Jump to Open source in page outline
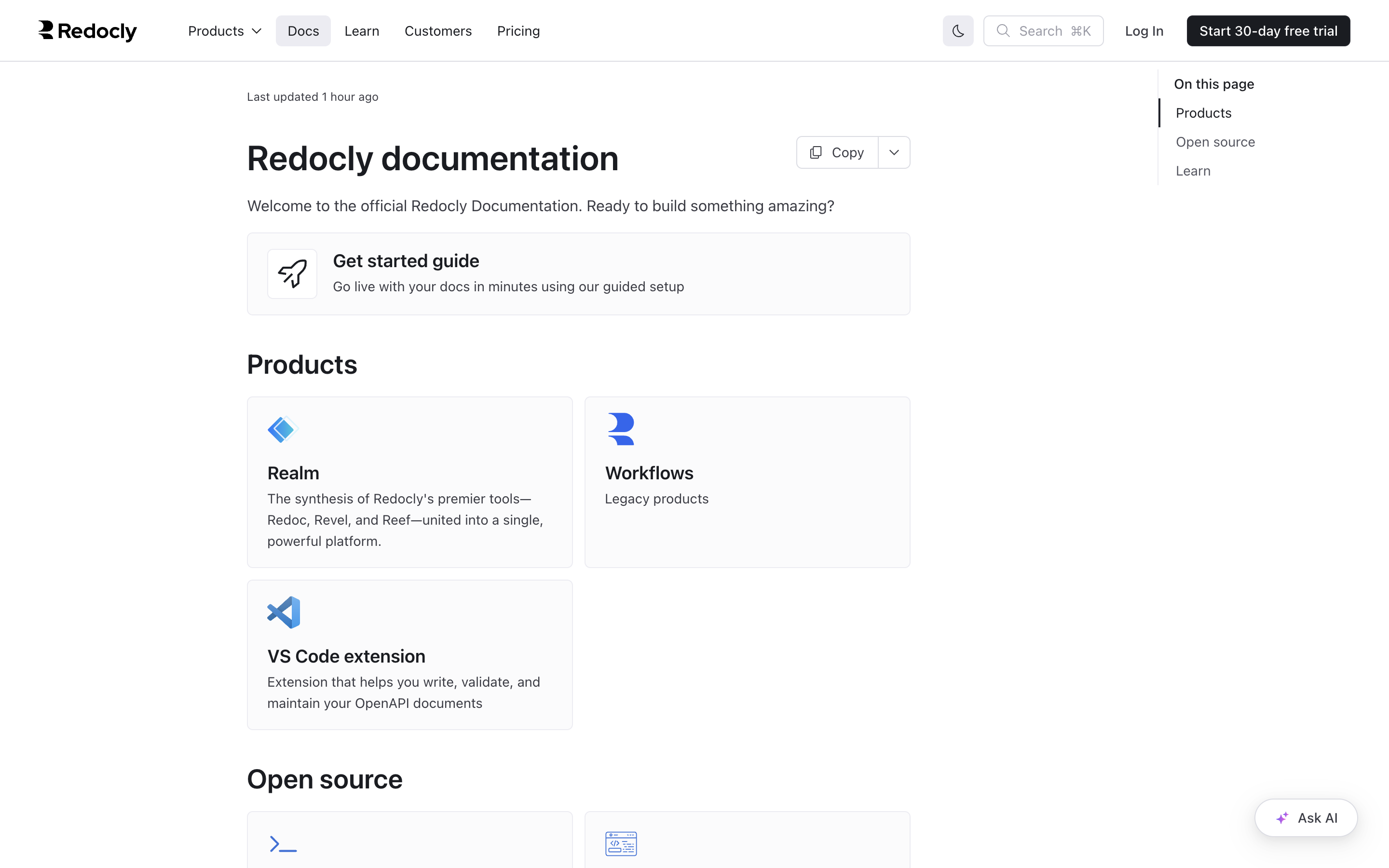The height and width of the screenshot is (868, 1389). click(x=1215, y=142)
